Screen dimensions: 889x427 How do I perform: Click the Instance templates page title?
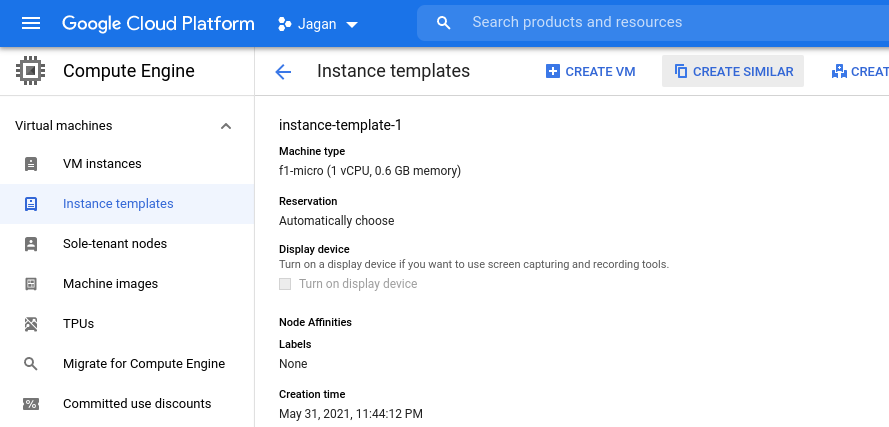[393, 71]
